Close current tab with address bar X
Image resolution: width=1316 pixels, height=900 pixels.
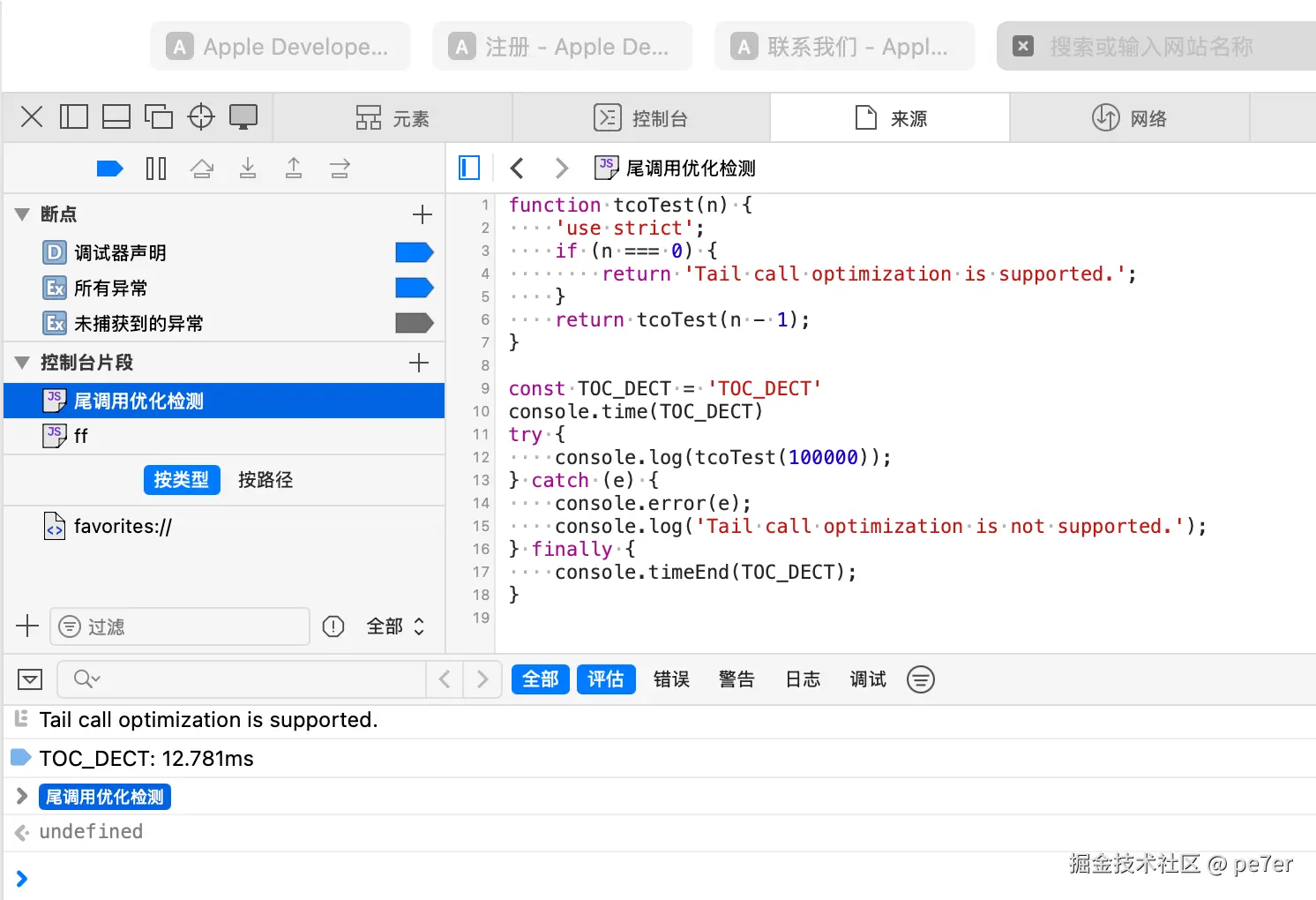(x=1023, y=46)
